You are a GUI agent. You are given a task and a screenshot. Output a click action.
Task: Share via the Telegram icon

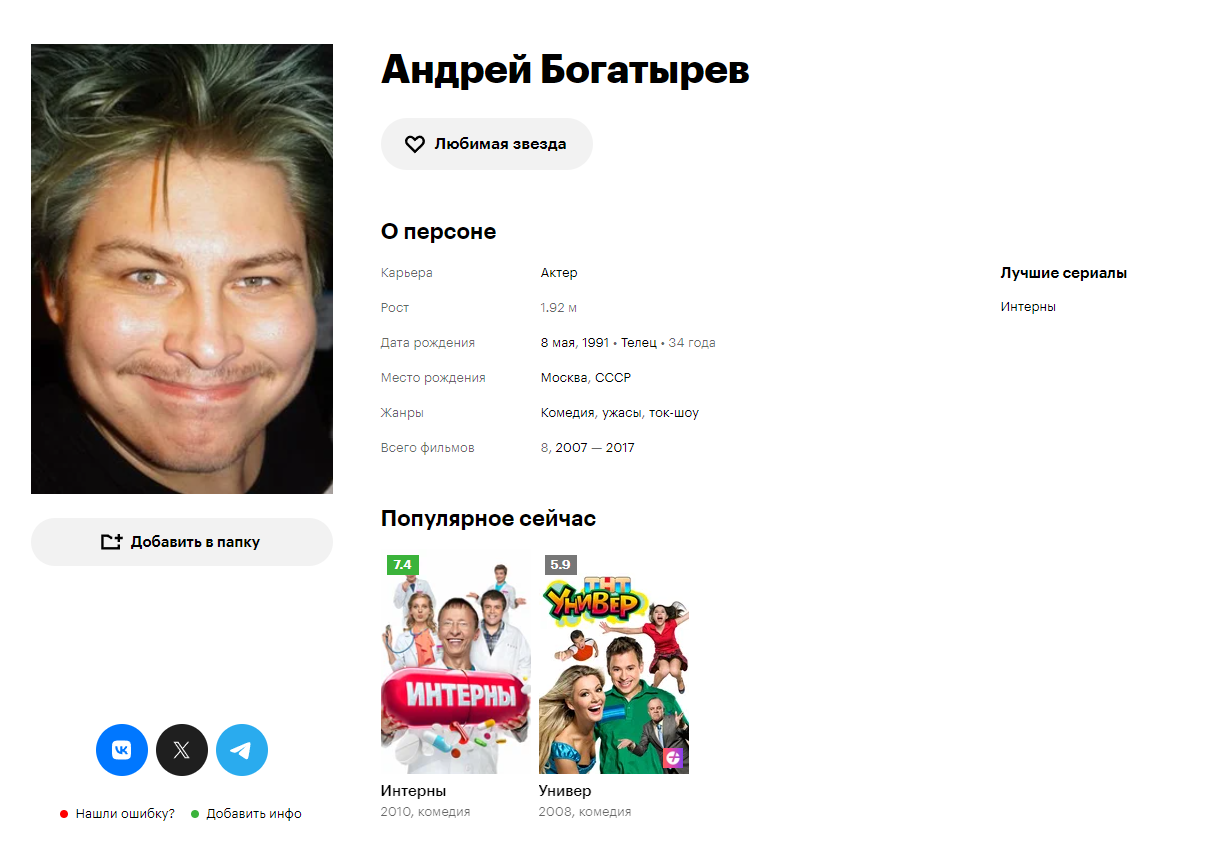[242, 750]
